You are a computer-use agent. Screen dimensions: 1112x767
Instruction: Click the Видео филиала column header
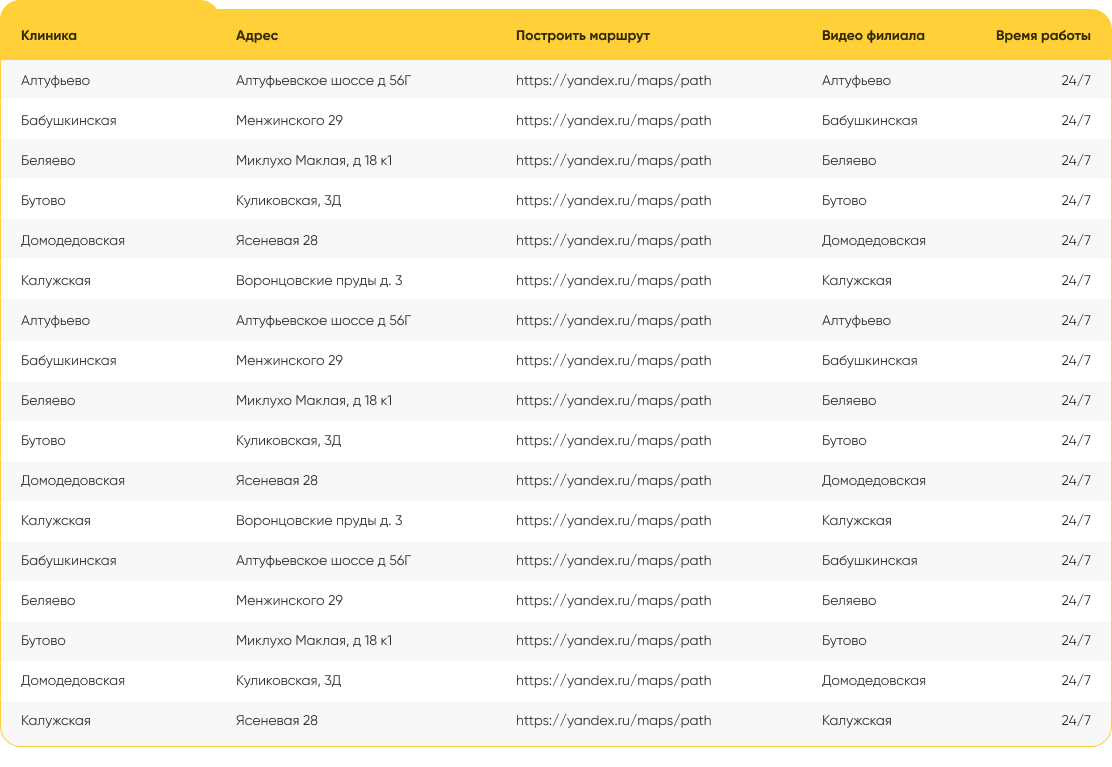click(x=873, y=35)
